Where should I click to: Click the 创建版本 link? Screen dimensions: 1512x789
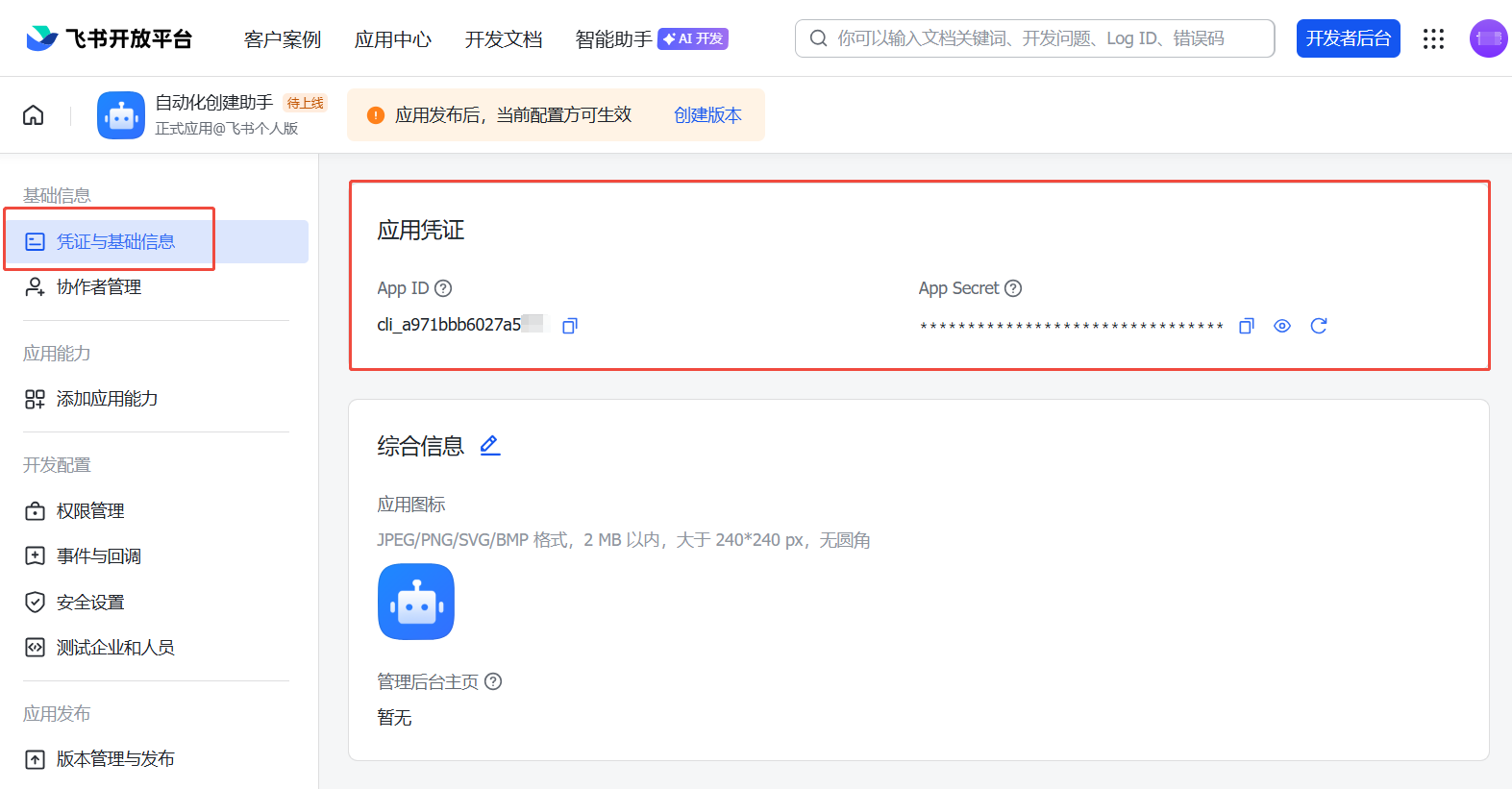[x=707, y=115]
